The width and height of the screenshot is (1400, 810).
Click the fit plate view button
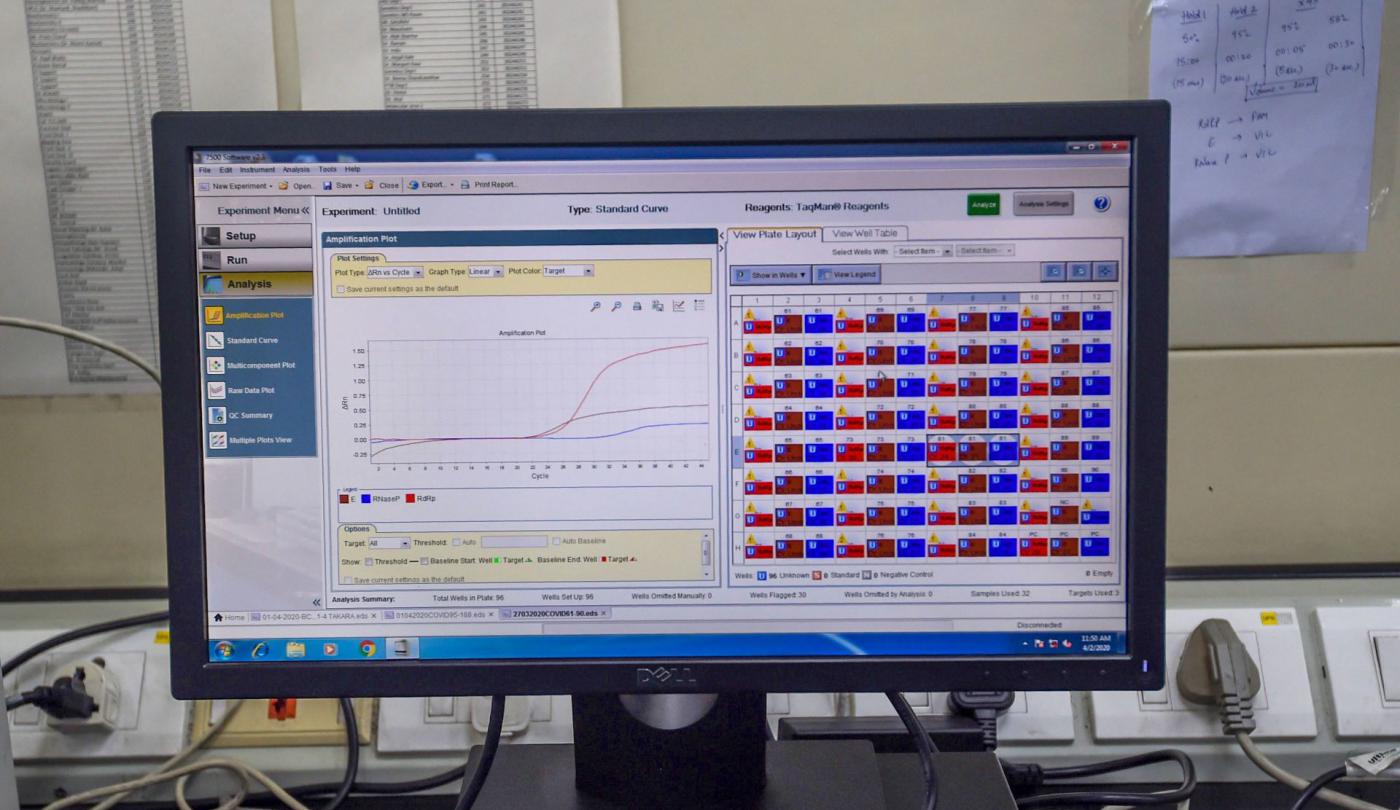pyautogui.click(x=1104, y=271)
